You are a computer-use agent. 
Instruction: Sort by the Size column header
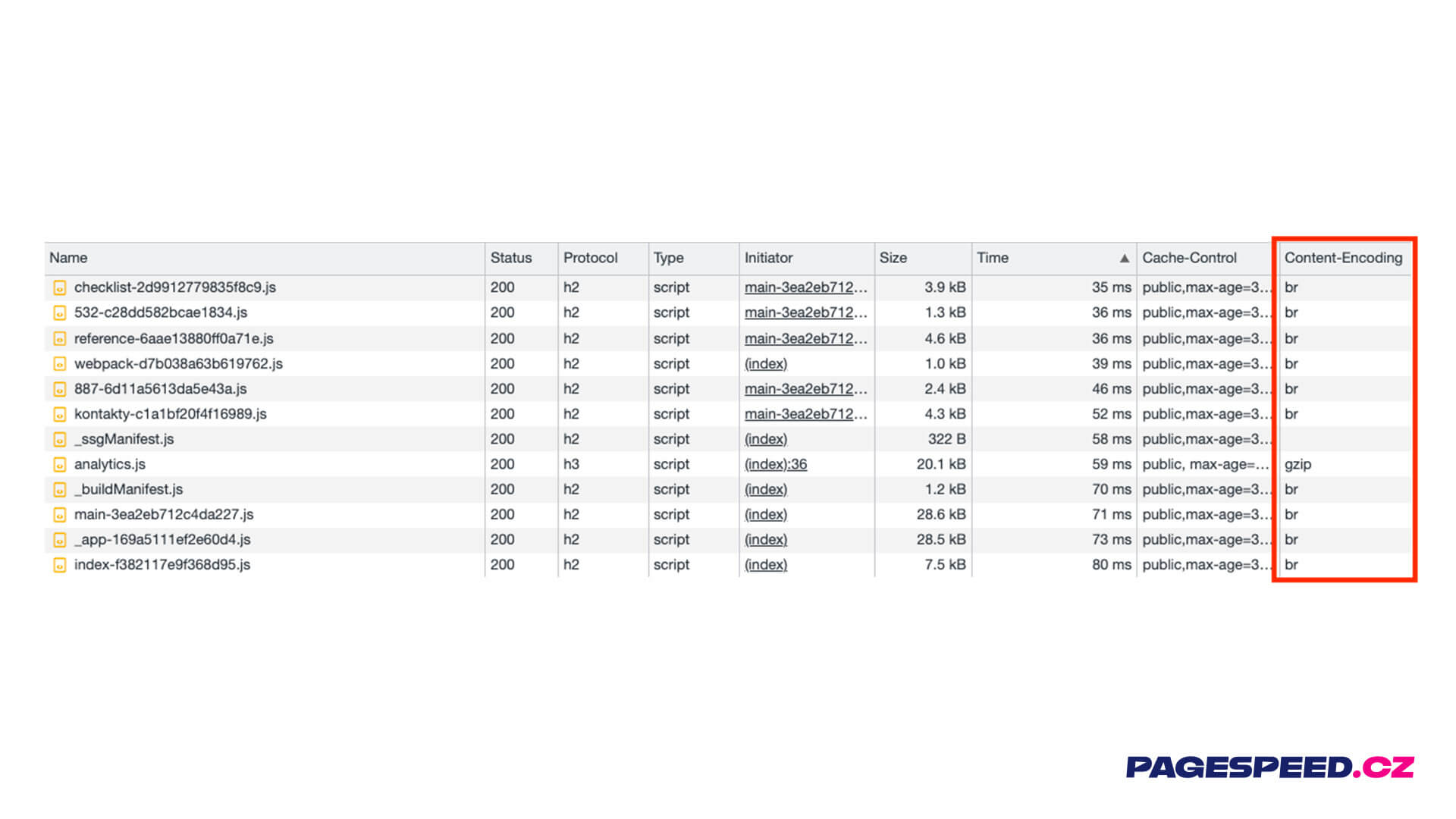click(x=893, y=258)
